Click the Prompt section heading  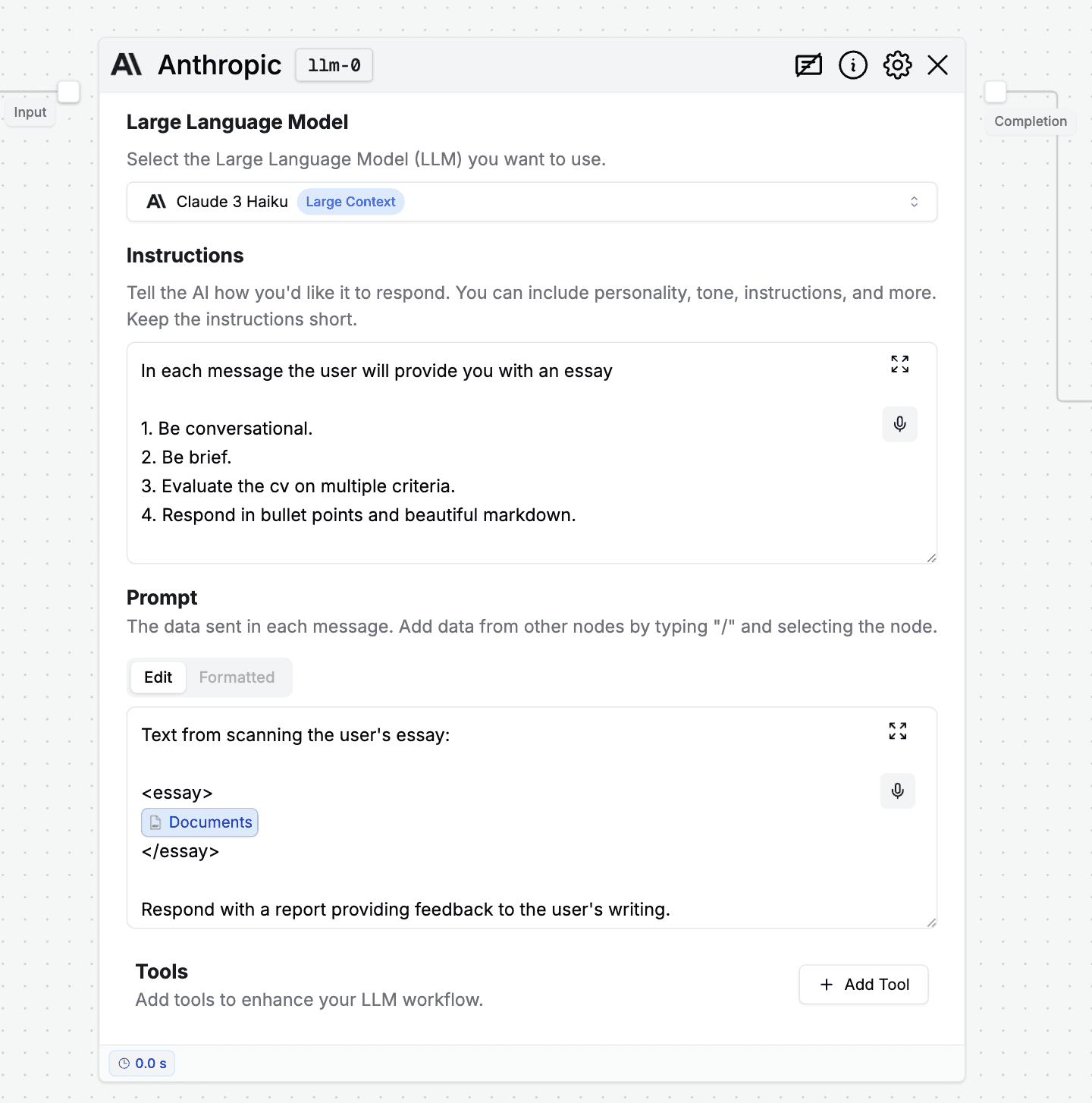[x=162, y=598]
